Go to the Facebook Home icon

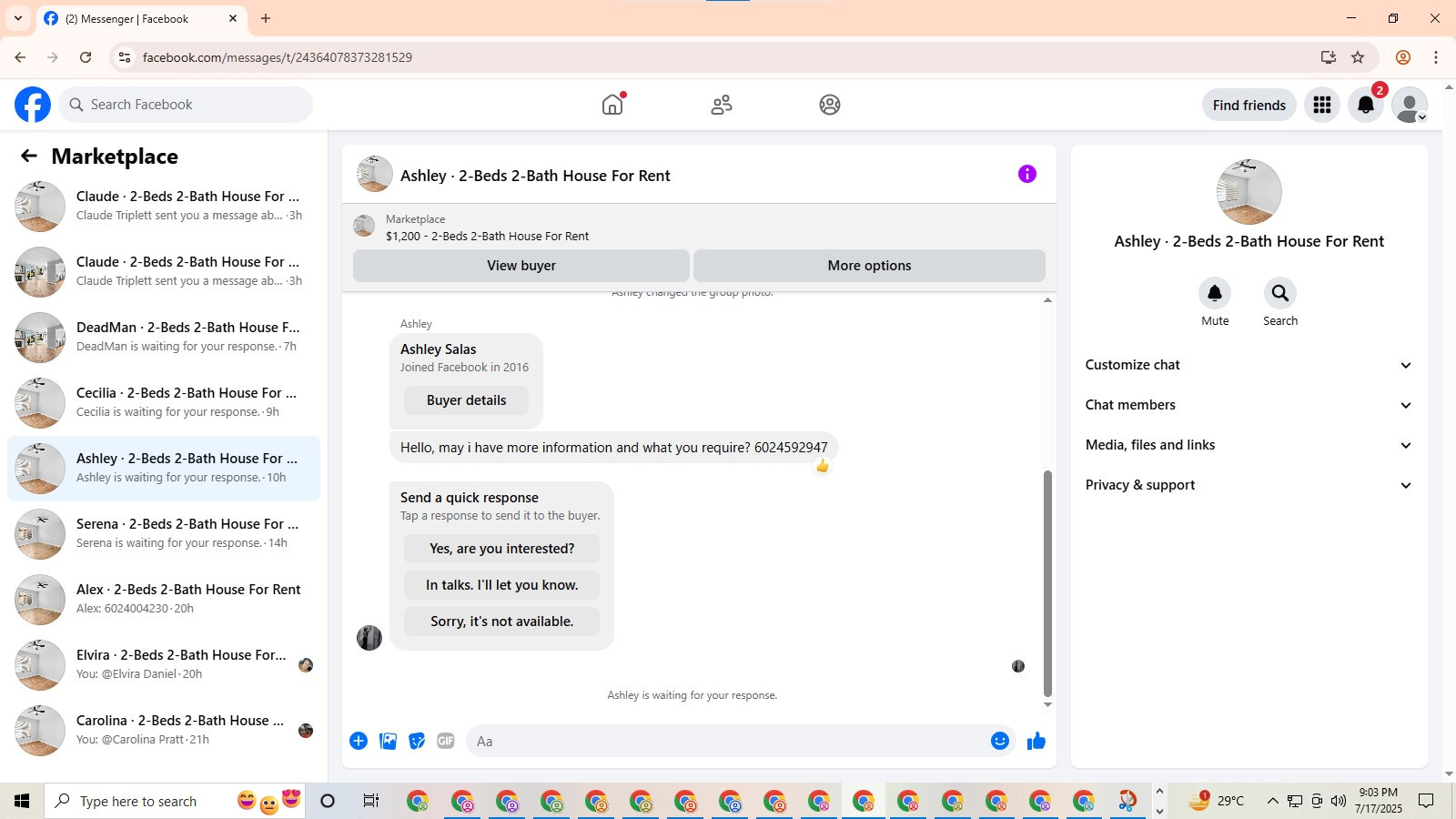pos(612,105)
